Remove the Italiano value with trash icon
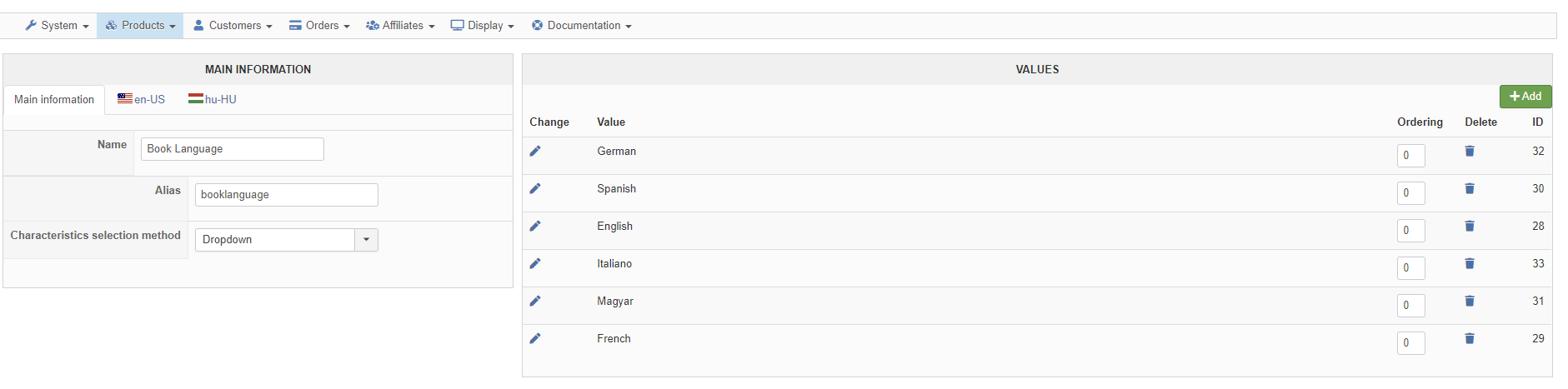The width and height of the screenshot is (1568, 389). (x=1470, y=263)
